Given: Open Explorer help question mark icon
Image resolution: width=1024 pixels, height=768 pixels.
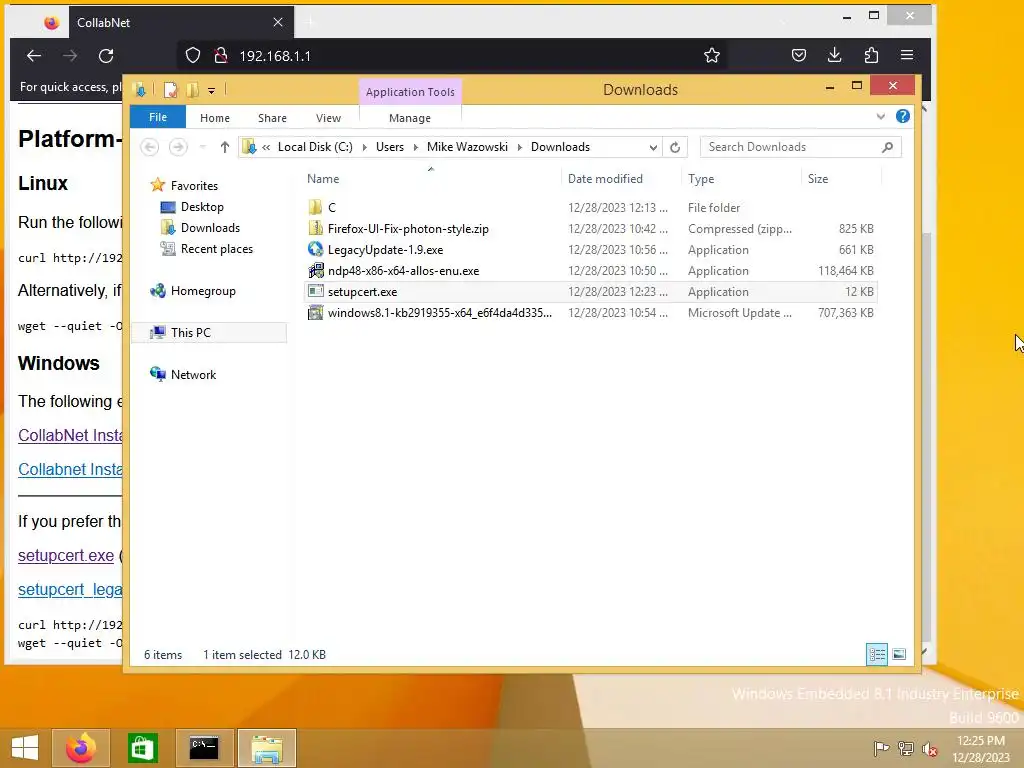Looking at the screenshot, I should pos(903,116).
